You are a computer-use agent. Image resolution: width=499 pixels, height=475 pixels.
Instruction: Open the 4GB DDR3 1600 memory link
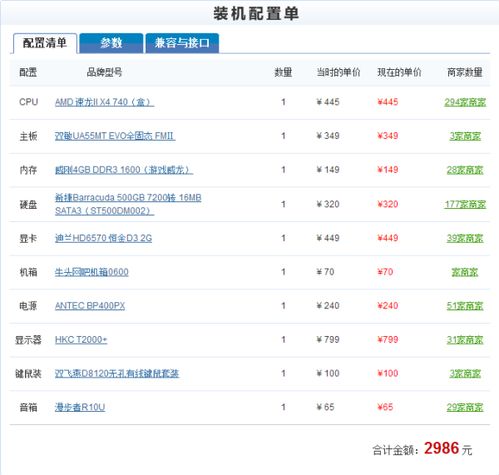[124, 170]
